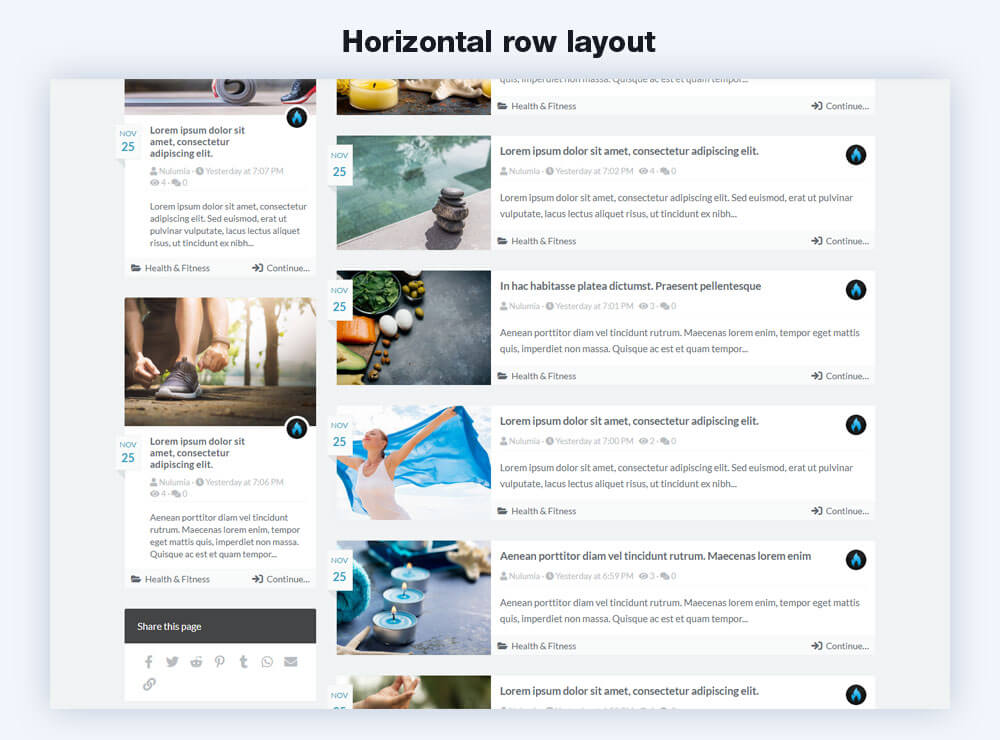This screenshot has height=740, width=1000.
Task: Click the Tumblr share icon
Action: (243, 662)
